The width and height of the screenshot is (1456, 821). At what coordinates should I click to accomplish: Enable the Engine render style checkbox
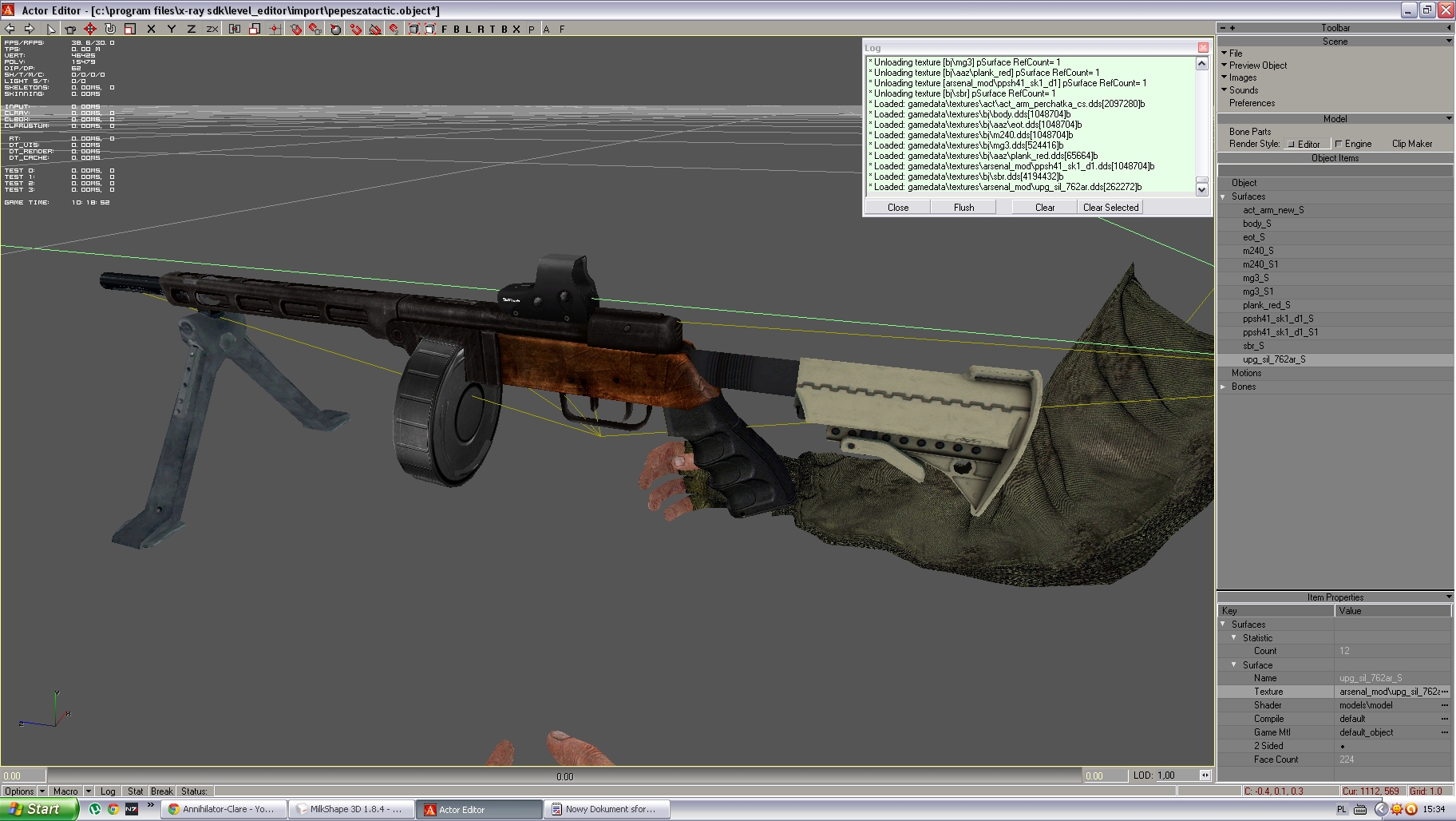pyautogui.click(x=1339, y=145)
